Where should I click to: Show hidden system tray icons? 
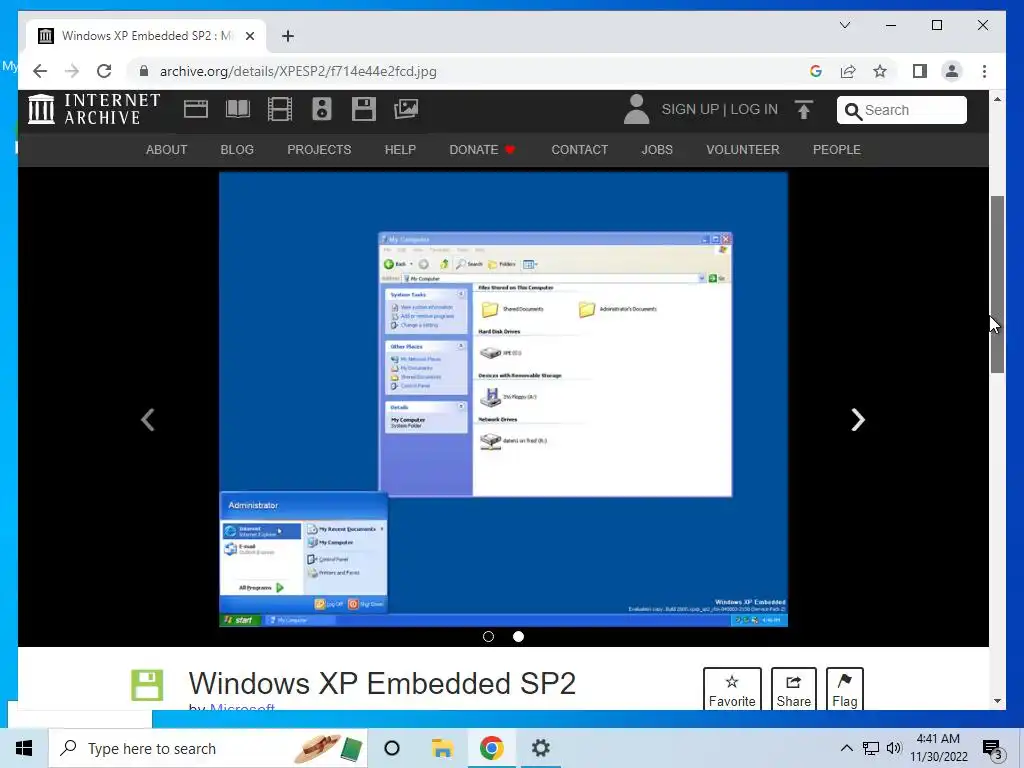pos(846,748)
